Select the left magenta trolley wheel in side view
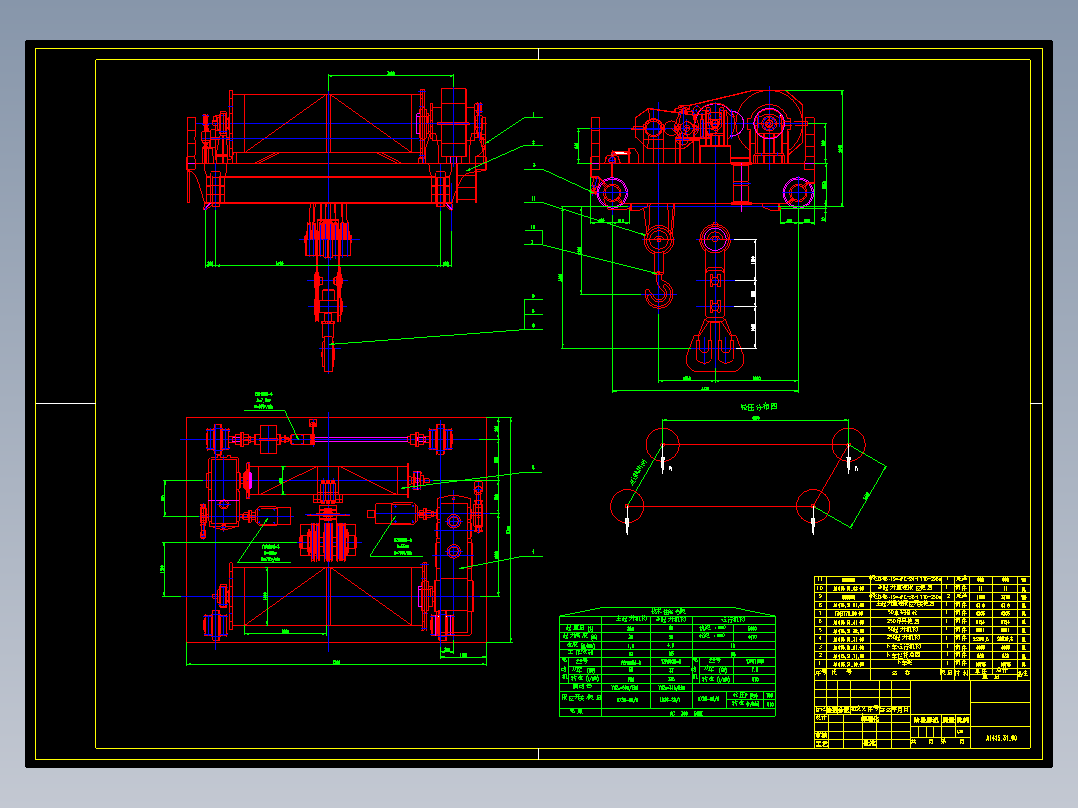 pos(612,192)
